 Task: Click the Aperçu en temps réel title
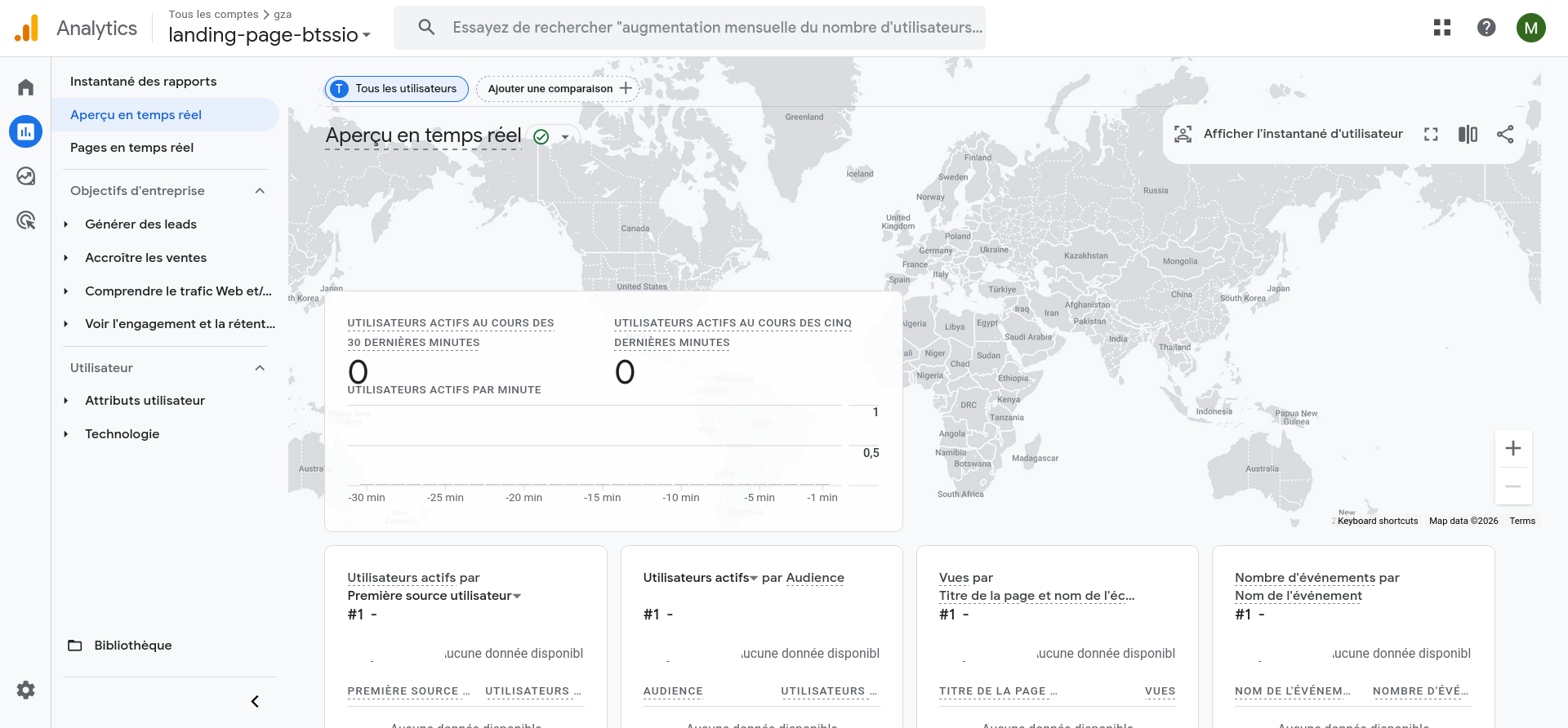pyautogui.click(x=423, y=135)
